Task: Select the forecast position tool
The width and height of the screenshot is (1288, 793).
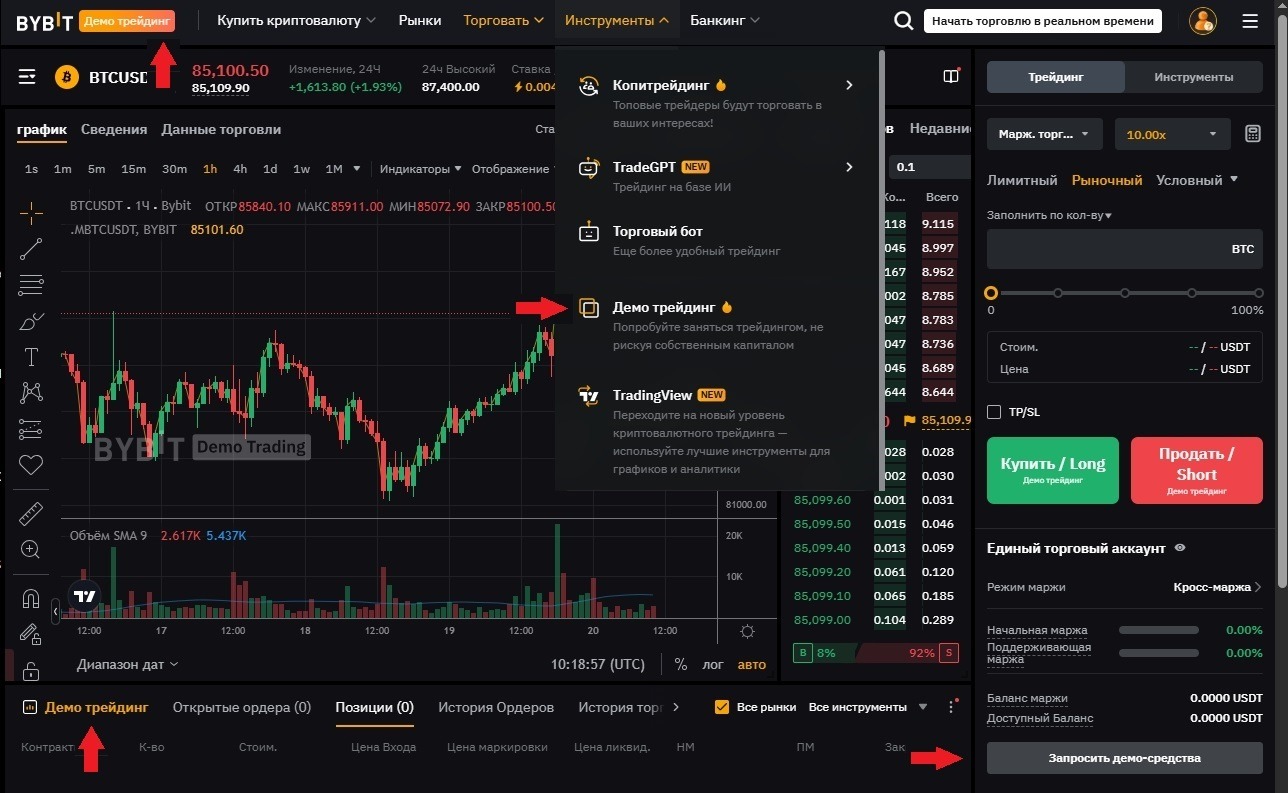Action: 31,429
